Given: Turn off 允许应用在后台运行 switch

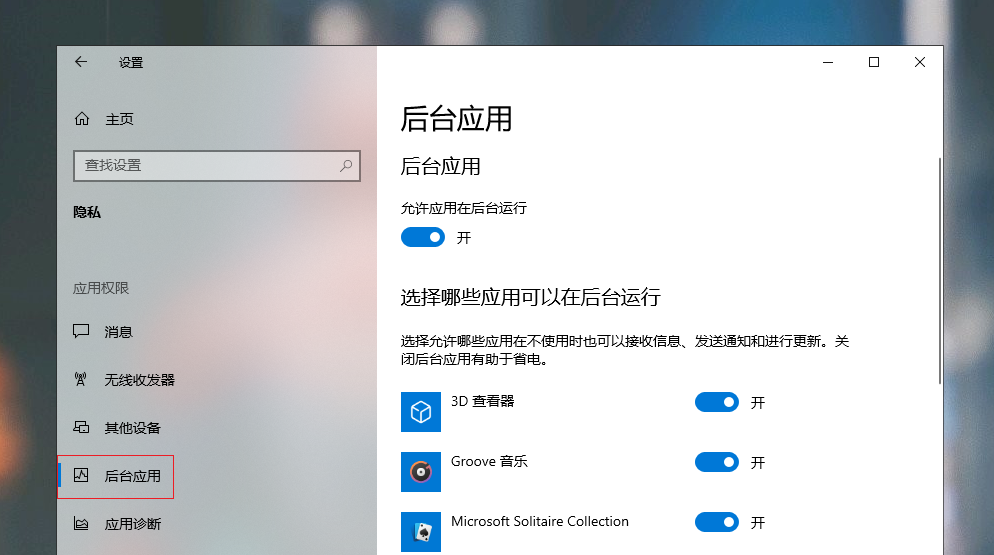Looking at the screenshot, I should [423, 237].
